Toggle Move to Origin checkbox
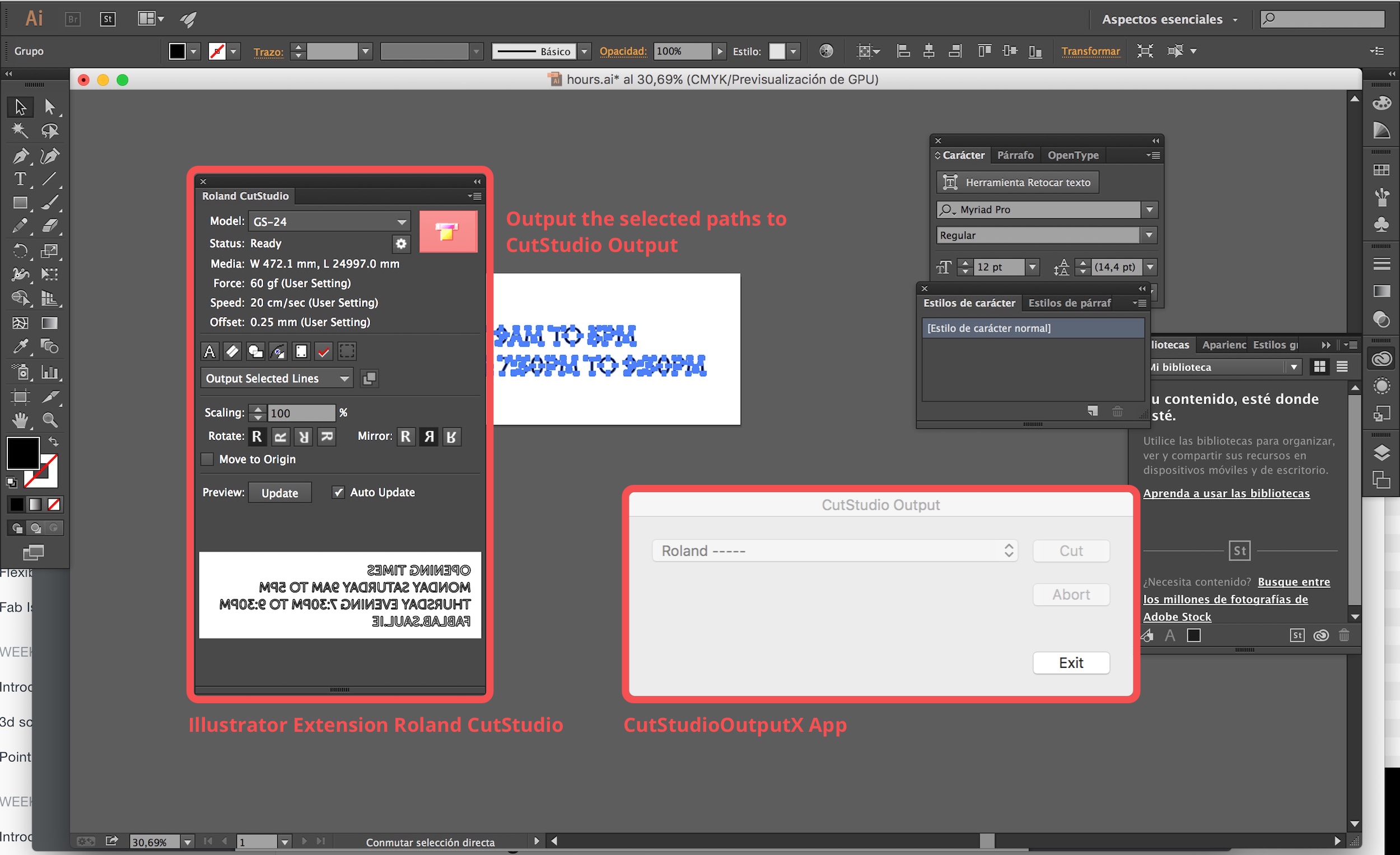 tap(207, 459)
